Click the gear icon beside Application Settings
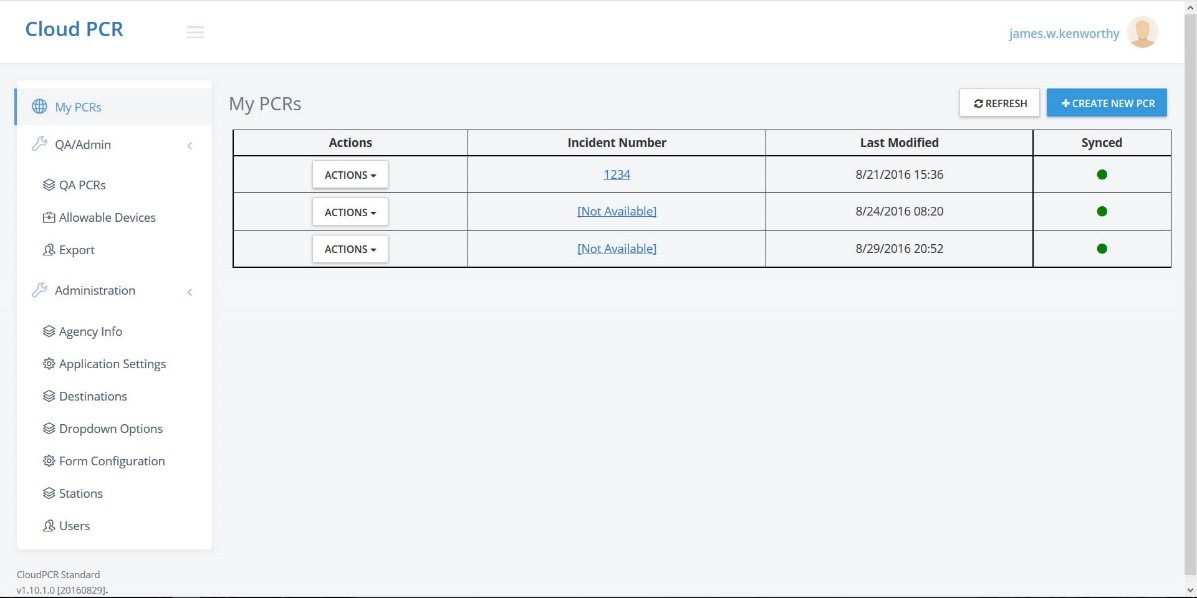 click(49, 364)
